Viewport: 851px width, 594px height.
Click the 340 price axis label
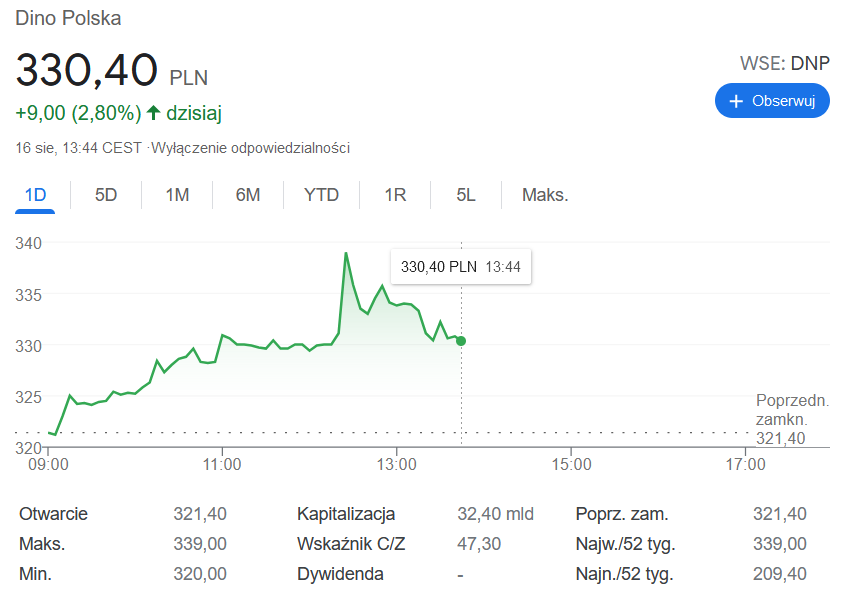point(28,243)
